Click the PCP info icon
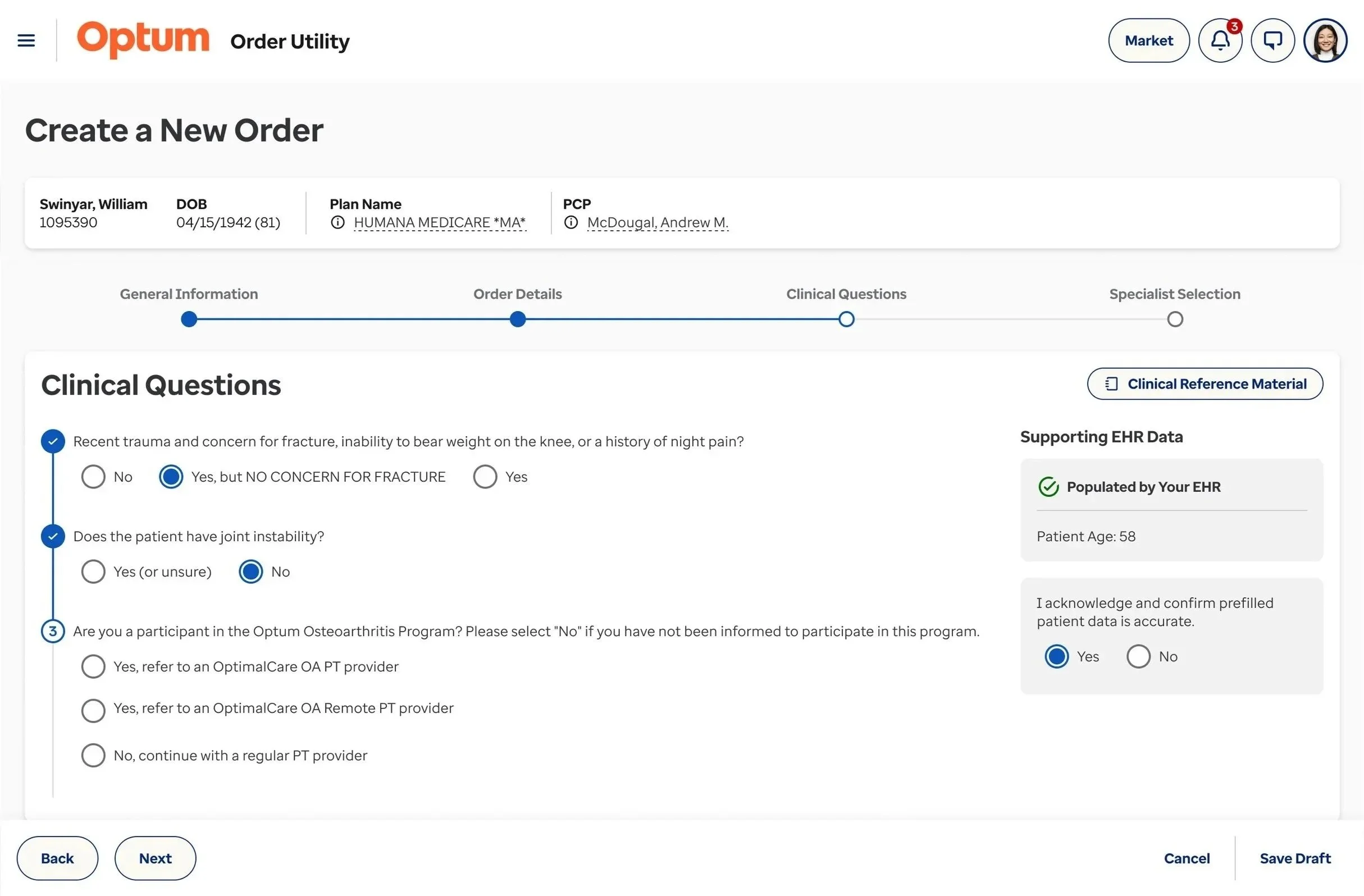Viewport: 1364px width, 896px height. point(571,222)
